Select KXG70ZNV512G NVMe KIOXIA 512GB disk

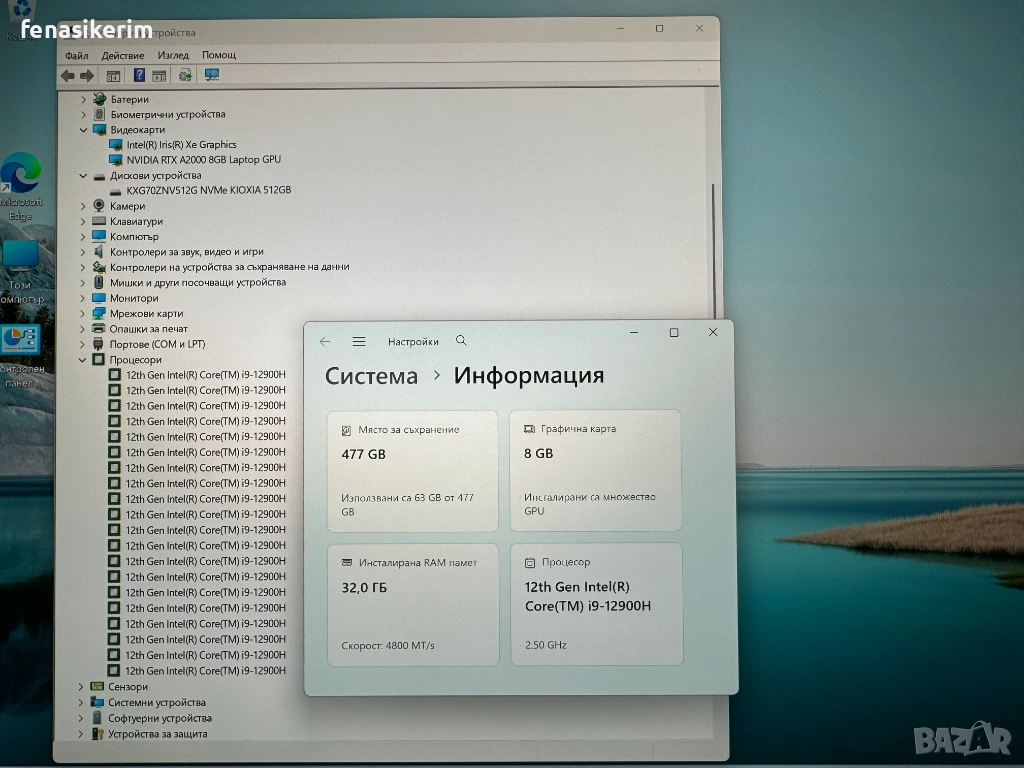208,190
